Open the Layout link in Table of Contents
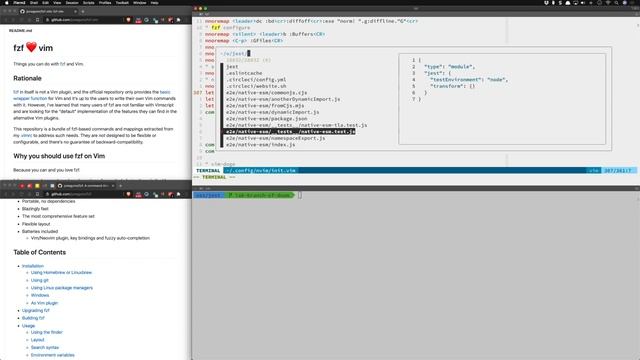640x360 pixels. pyautogui.click(x=37, y=340)
